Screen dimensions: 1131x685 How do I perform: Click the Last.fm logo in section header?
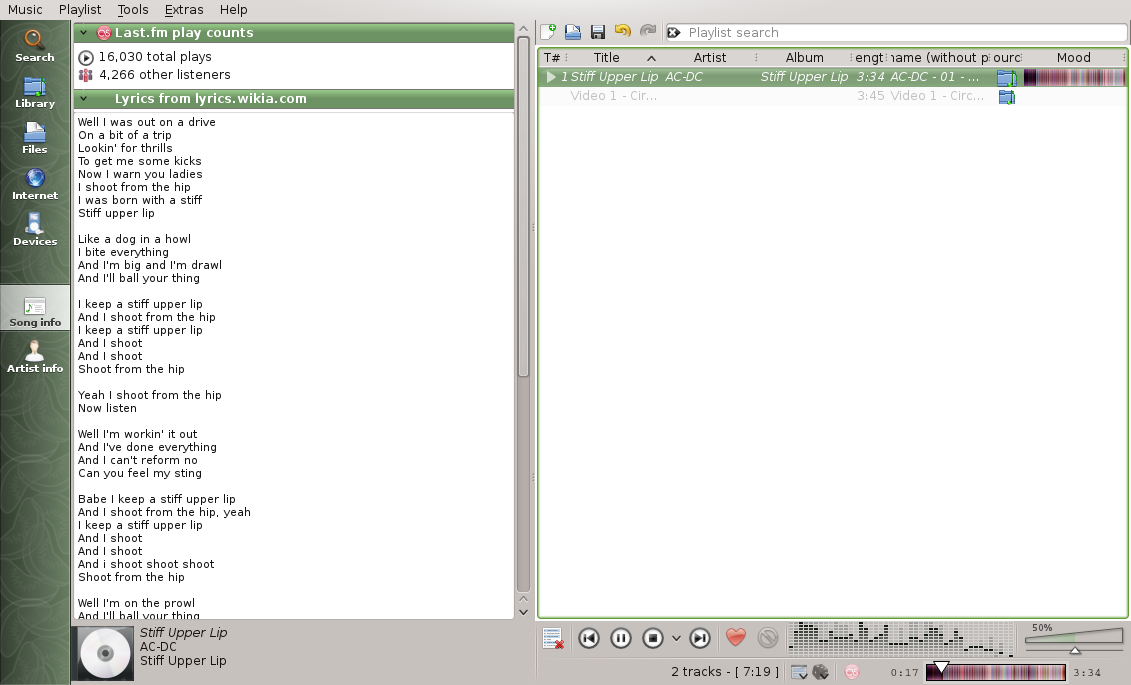104,32
